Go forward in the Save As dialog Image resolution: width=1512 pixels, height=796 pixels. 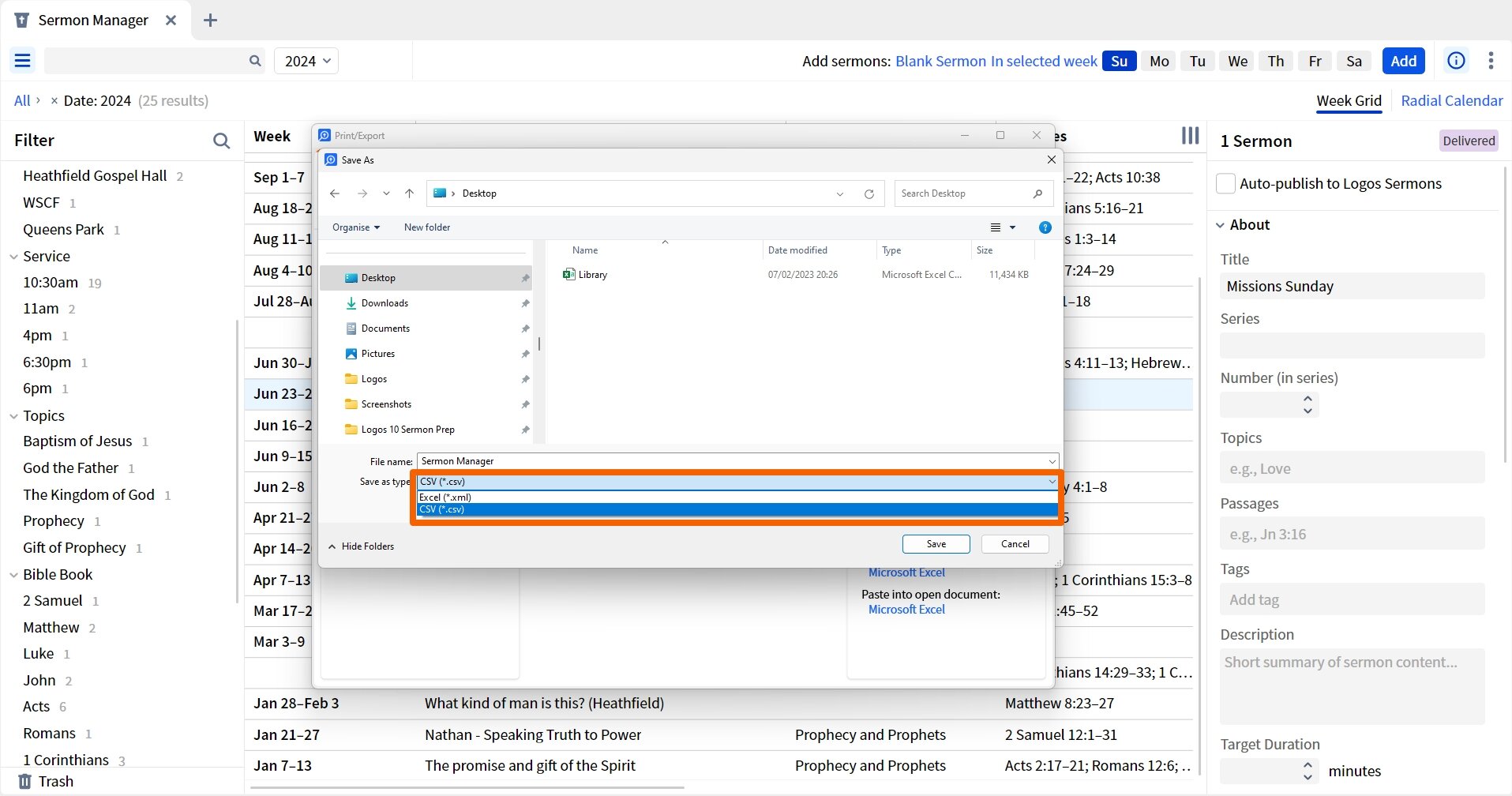pyautogui.click(x=362, y=193)
